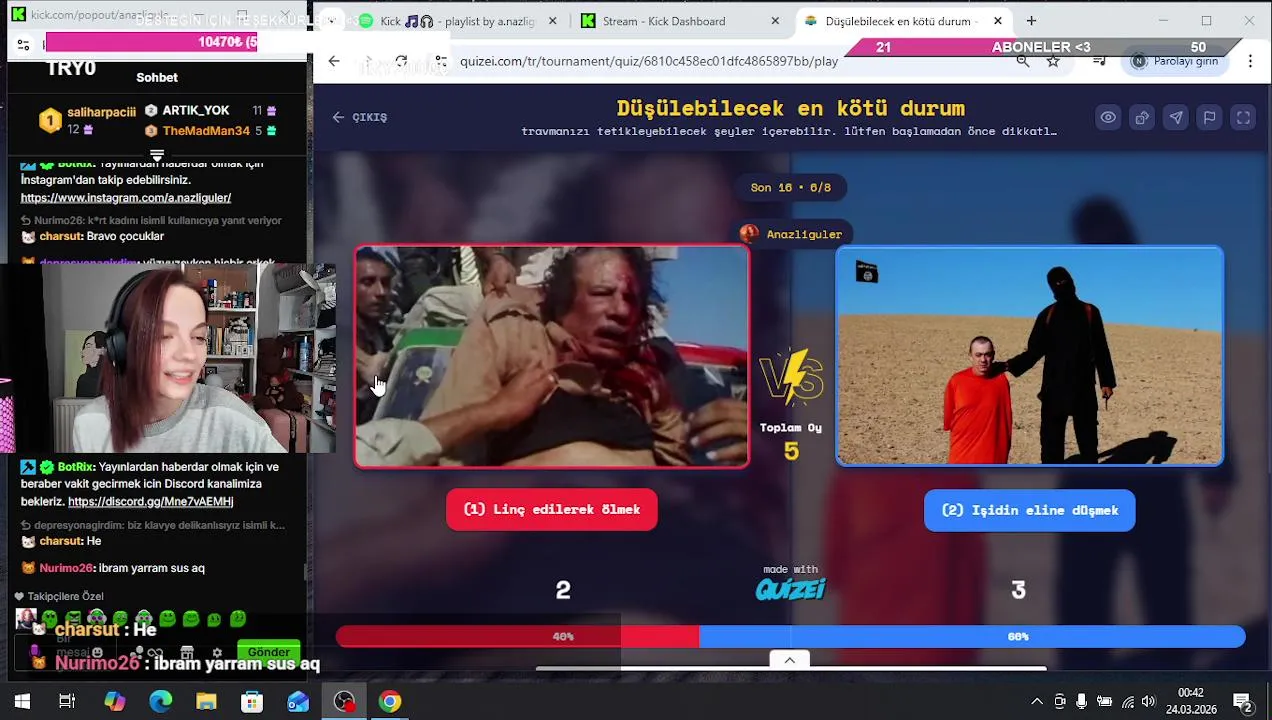
Task: Open the Instagram a.nazliguler link in chat
Action: click(x=126, y=198)
